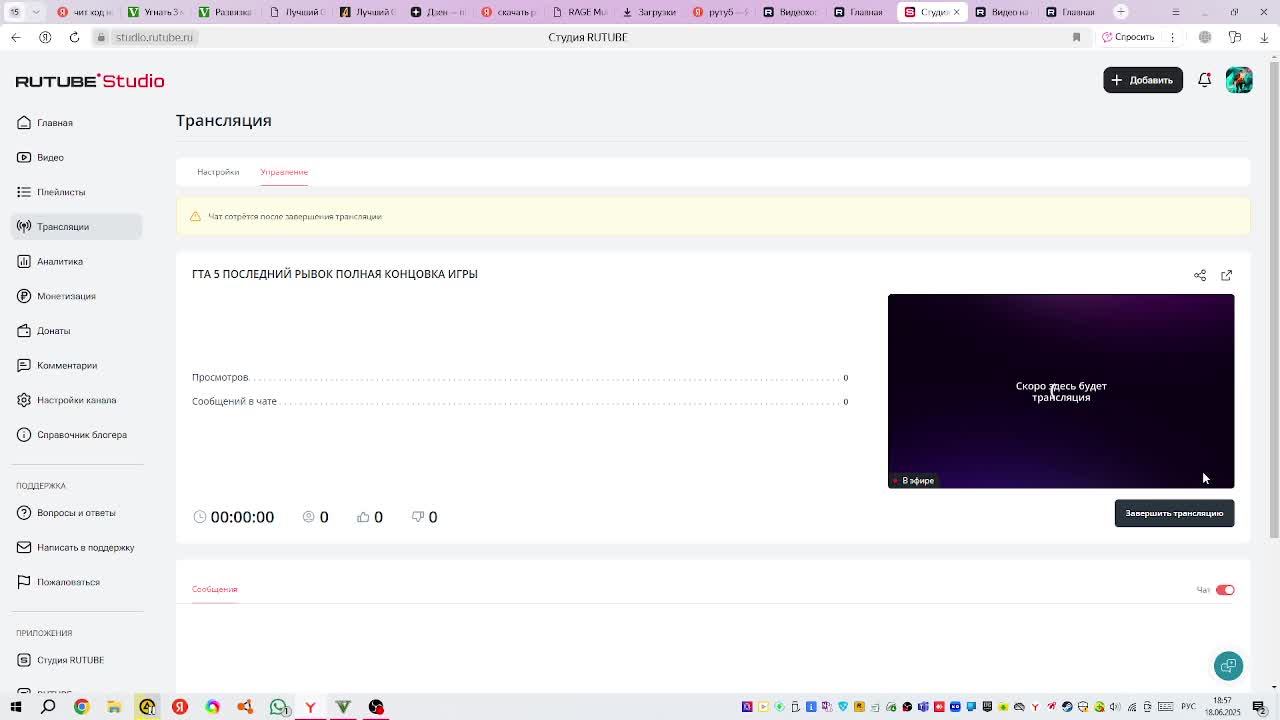This screenshot has height=720, width=1280.
Task: Click the Добавить button
Action: [1143, 80]
